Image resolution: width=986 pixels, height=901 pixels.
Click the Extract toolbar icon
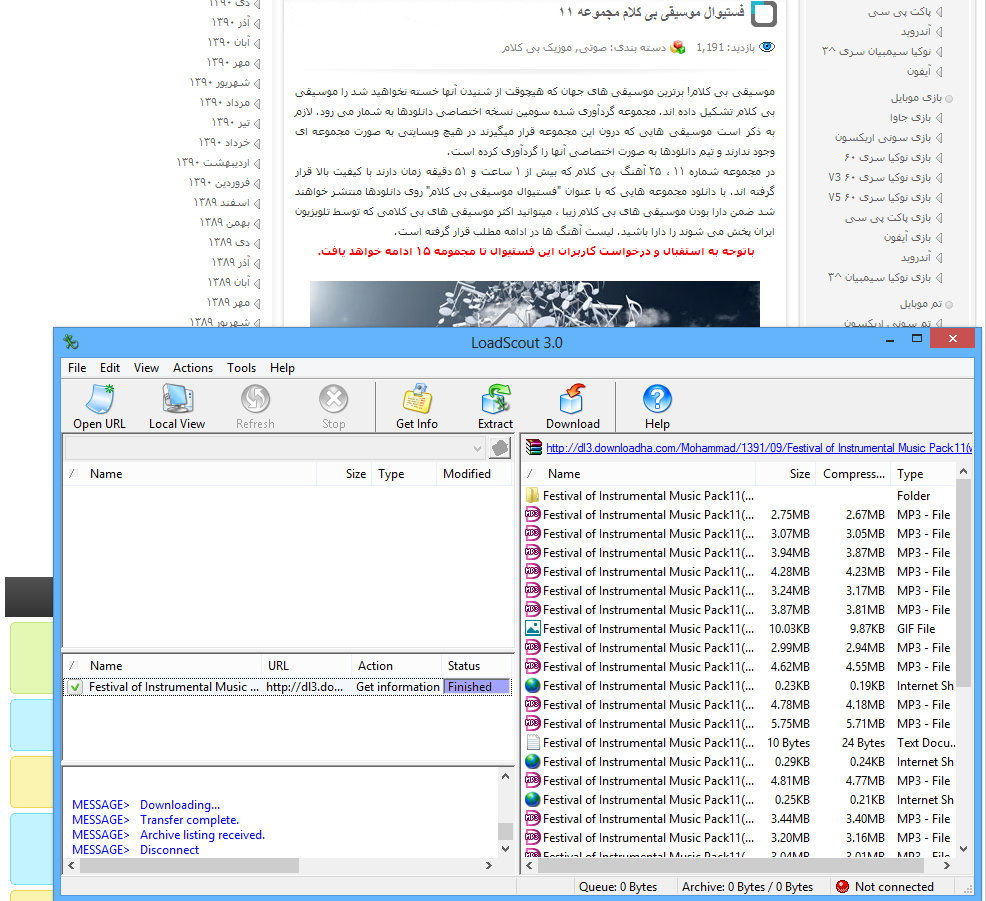[x=495, y=400]
